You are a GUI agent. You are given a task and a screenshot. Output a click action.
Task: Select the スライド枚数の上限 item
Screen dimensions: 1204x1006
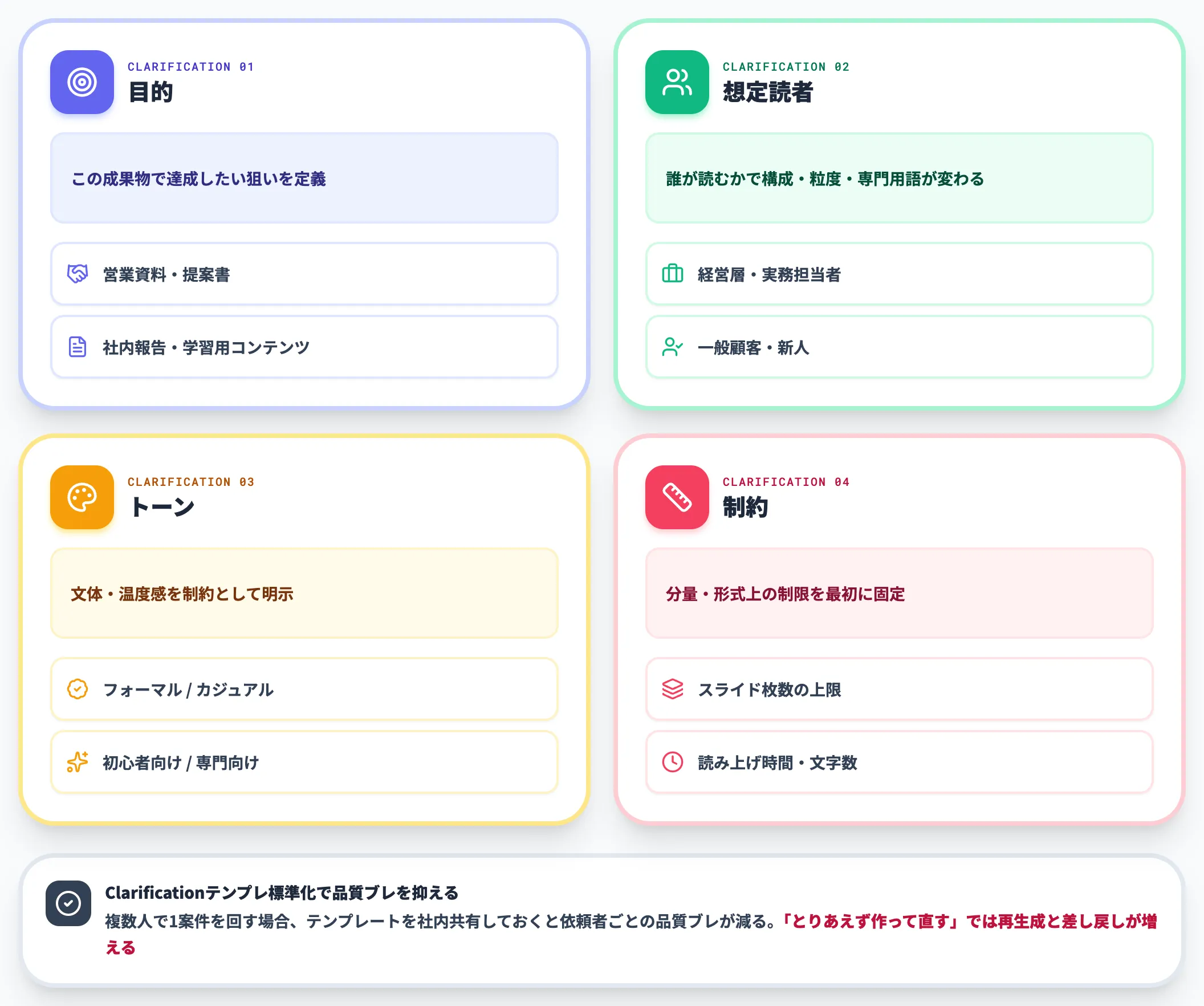[900, 689]
